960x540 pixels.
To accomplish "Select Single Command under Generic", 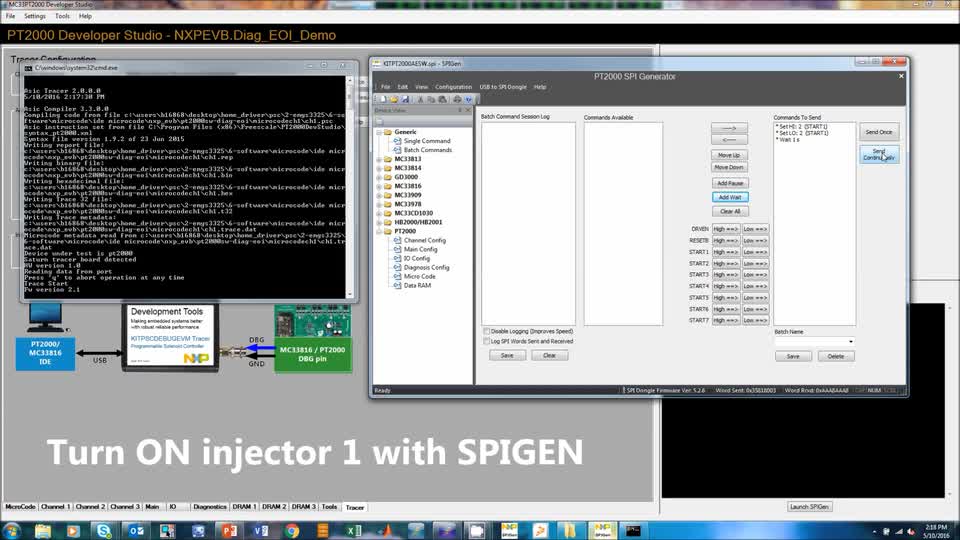I will click(426, 141).
